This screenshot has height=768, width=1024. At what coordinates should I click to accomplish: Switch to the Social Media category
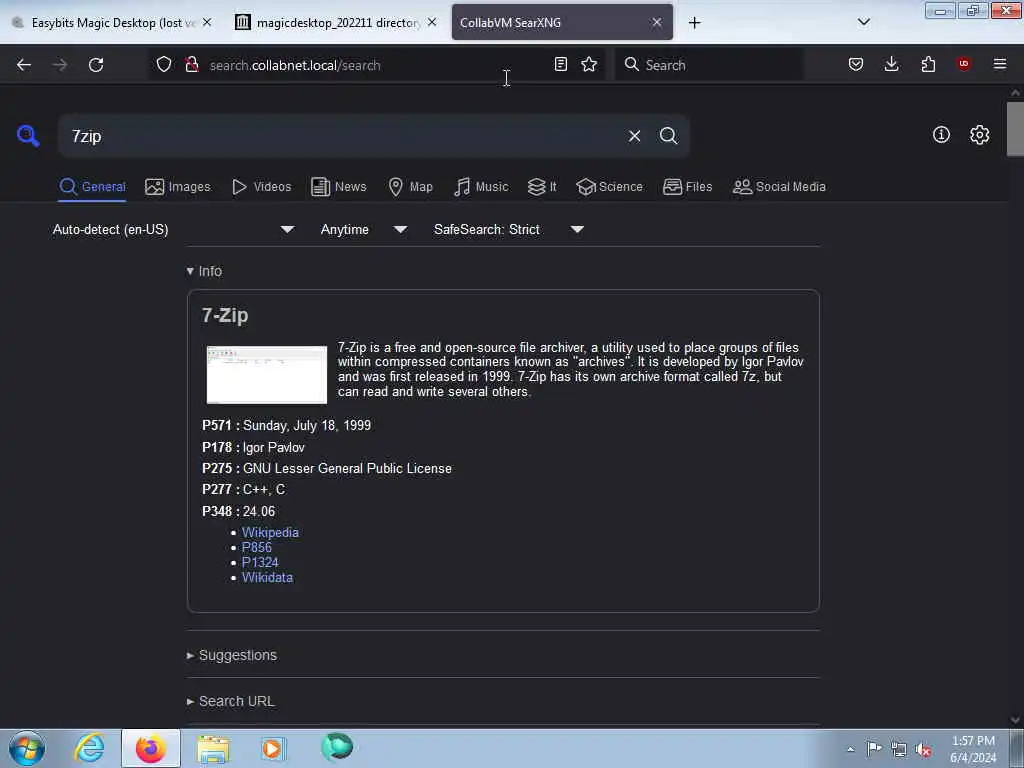(779, 187)
